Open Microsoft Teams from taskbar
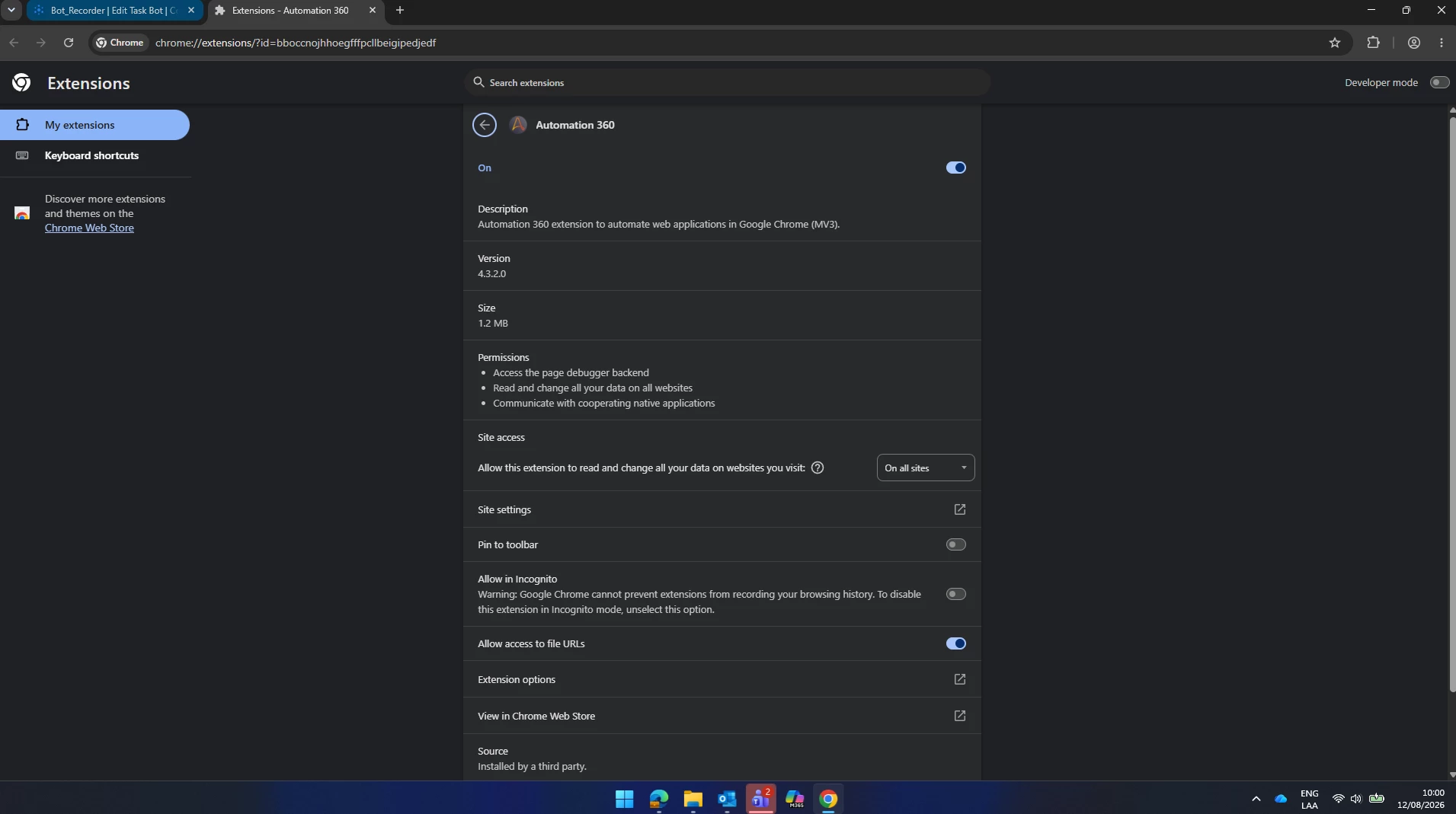Viewport: 1456px width, 814px height. click(760, 799)
